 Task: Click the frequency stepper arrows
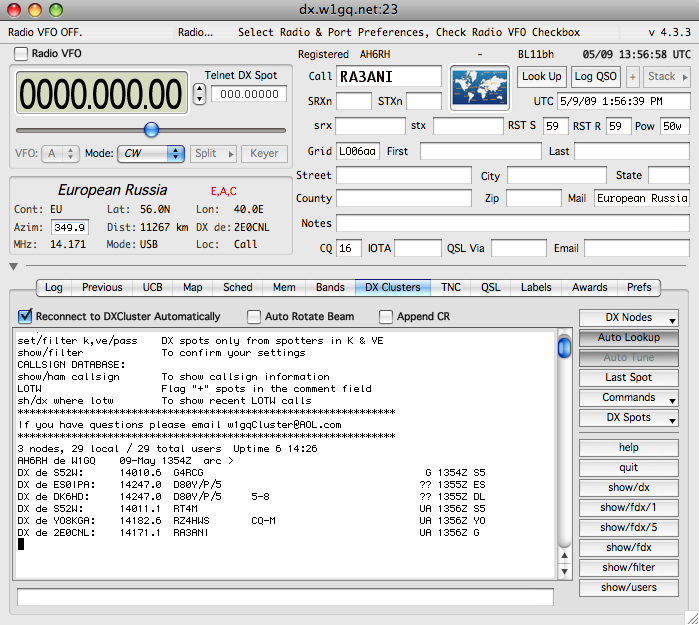(199, 94)
